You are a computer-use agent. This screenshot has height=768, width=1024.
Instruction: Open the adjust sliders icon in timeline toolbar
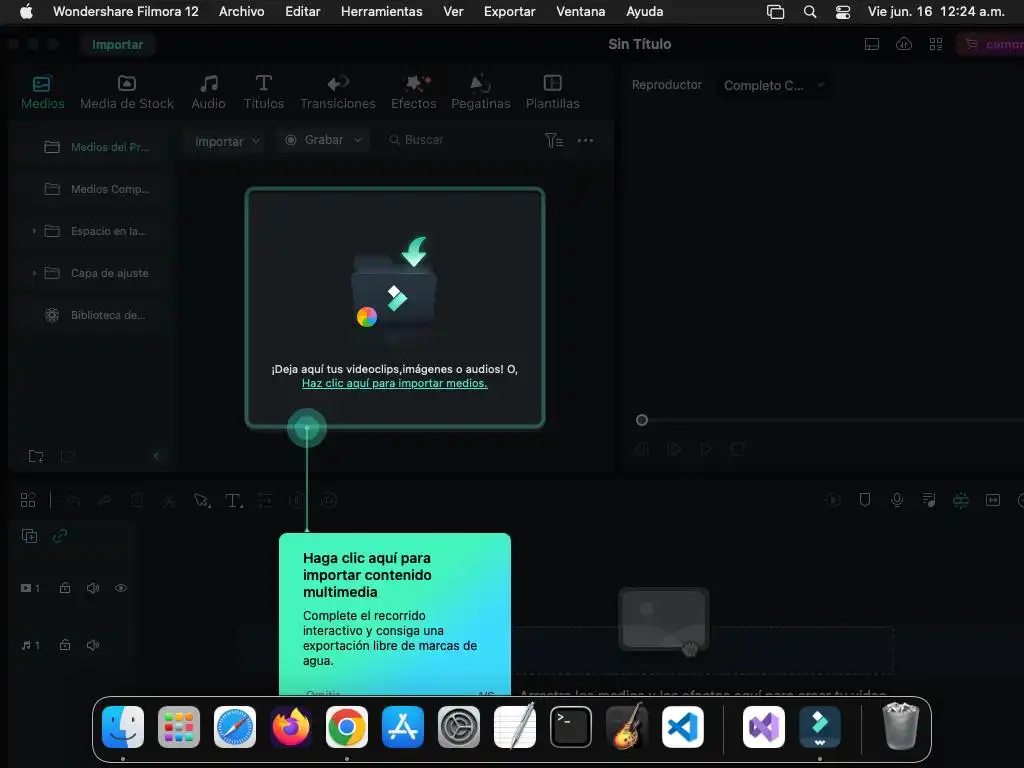coord(264,500)
